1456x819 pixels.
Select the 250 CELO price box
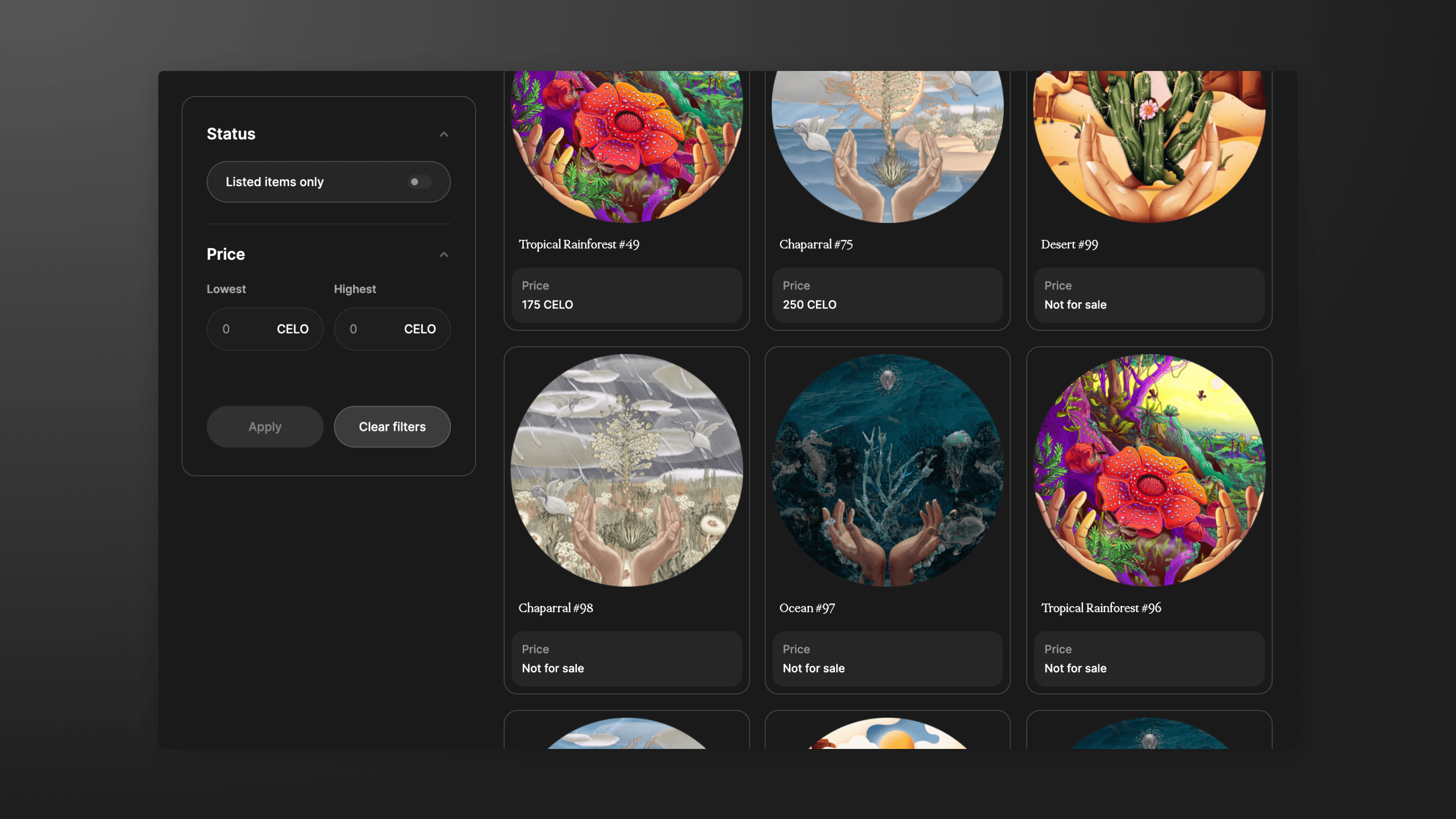tap(887, 295)
